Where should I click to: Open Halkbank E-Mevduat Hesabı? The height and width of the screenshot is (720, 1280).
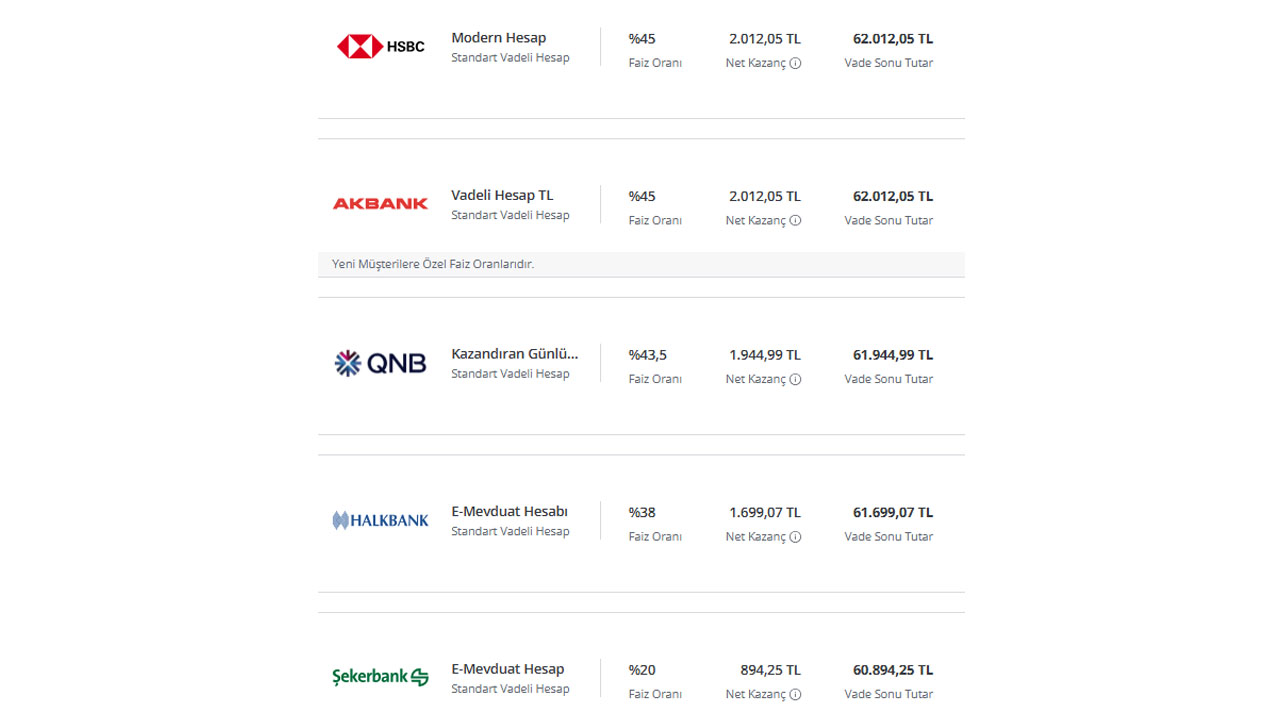coord(509,512)
